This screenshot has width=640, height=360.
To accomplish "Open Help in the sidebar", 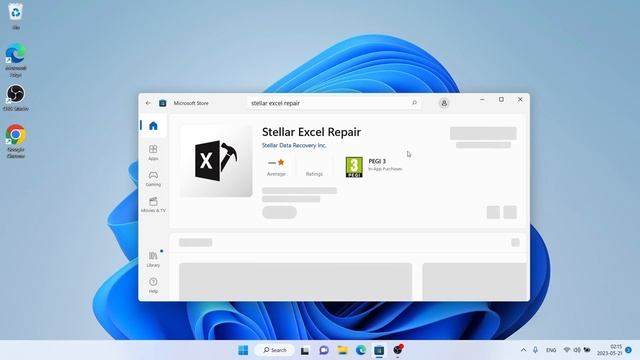I will click(x=153, y=285).
